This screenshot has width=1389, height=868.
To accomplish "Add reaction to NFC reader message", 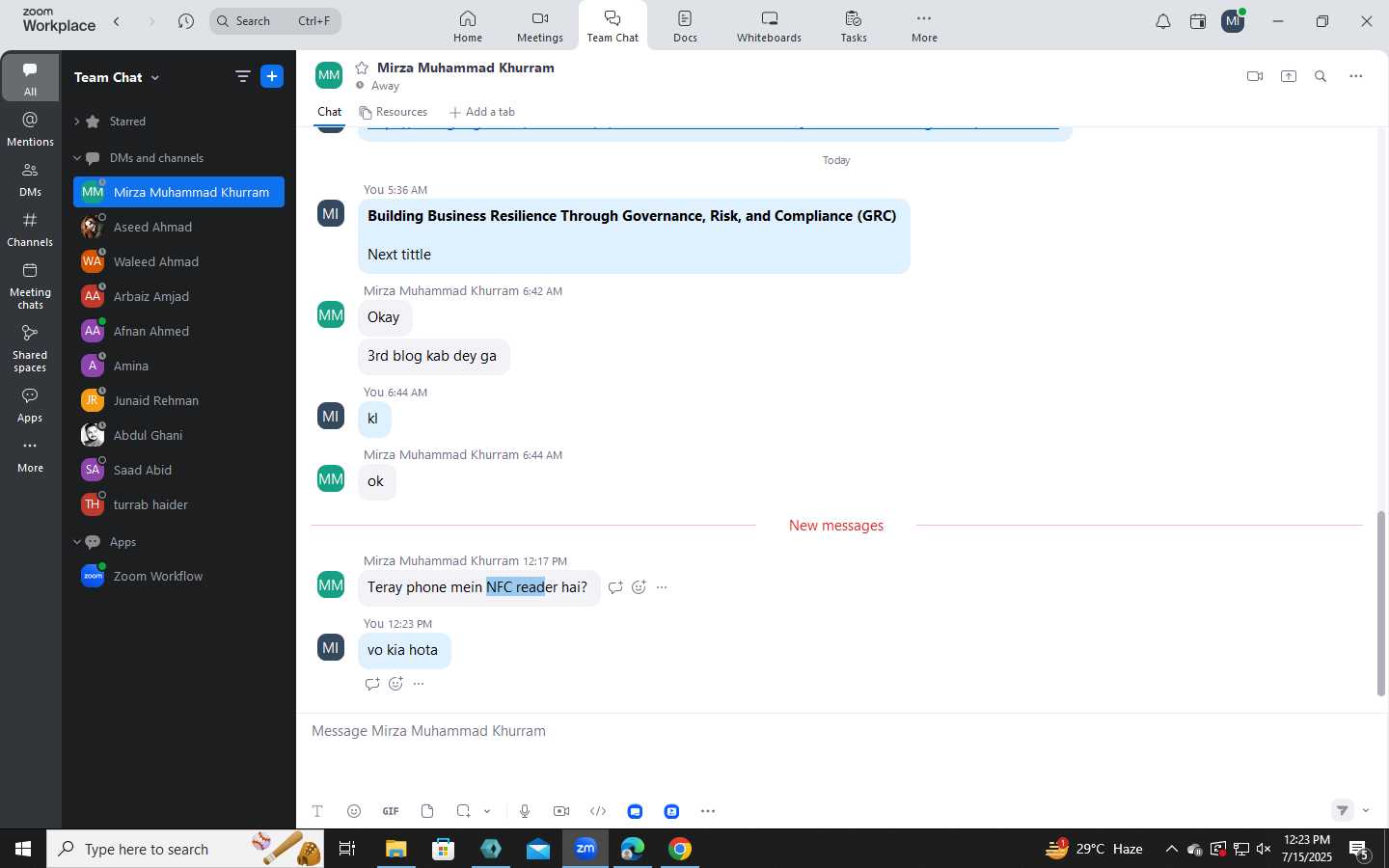I will pos(639,587).
